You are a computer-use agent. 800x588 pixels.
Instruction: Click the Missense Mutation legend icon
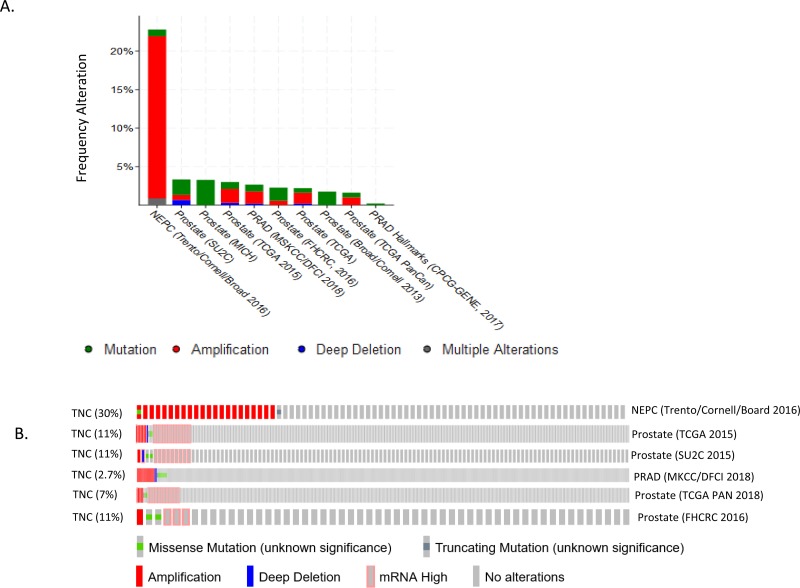140,548
